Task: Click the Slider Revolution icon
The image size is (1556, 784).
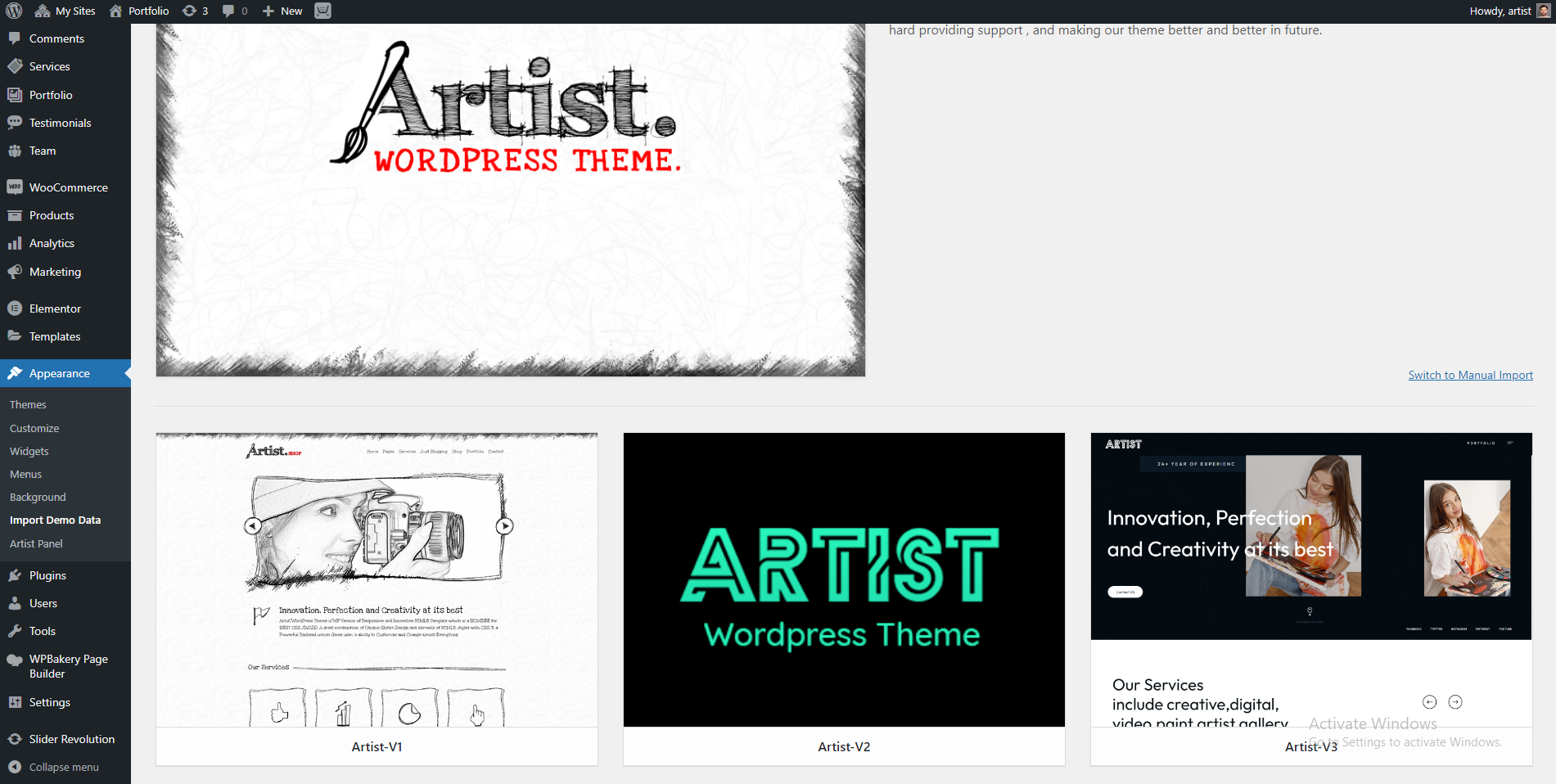Action: 15,739
